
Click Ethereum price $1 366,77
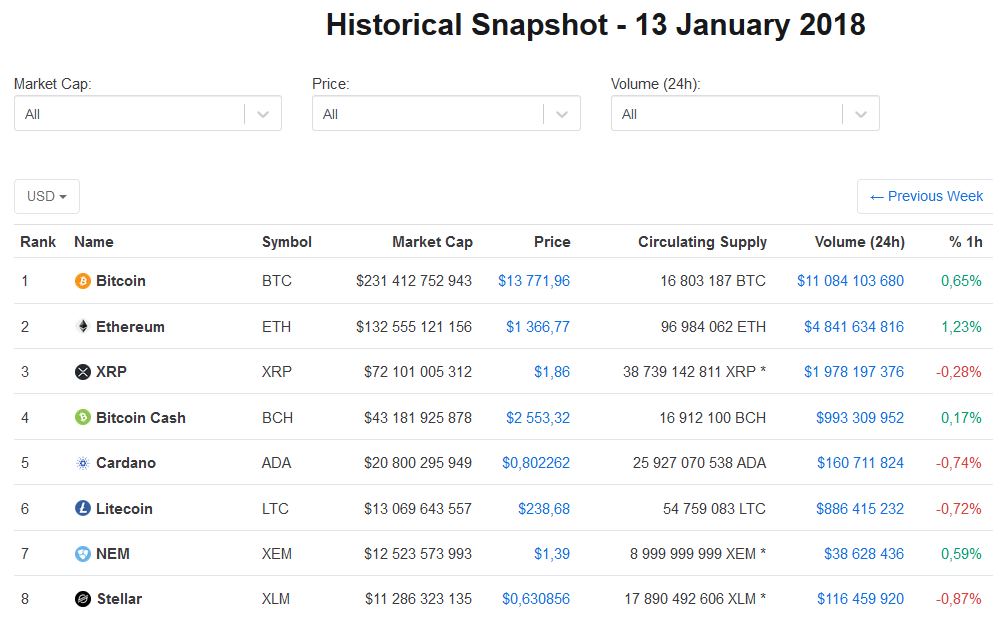538,327
